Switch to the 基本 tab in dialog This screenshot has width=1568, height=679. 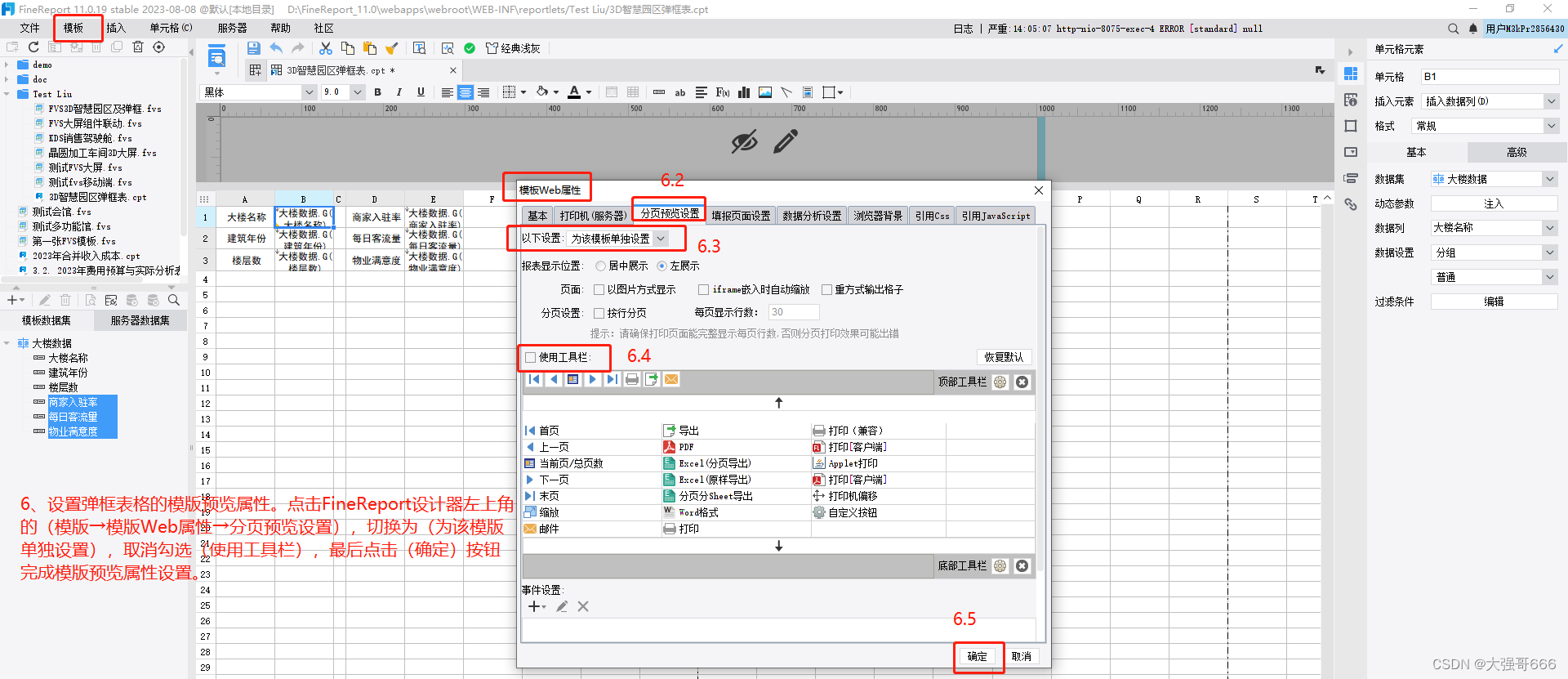coord(537,216)
